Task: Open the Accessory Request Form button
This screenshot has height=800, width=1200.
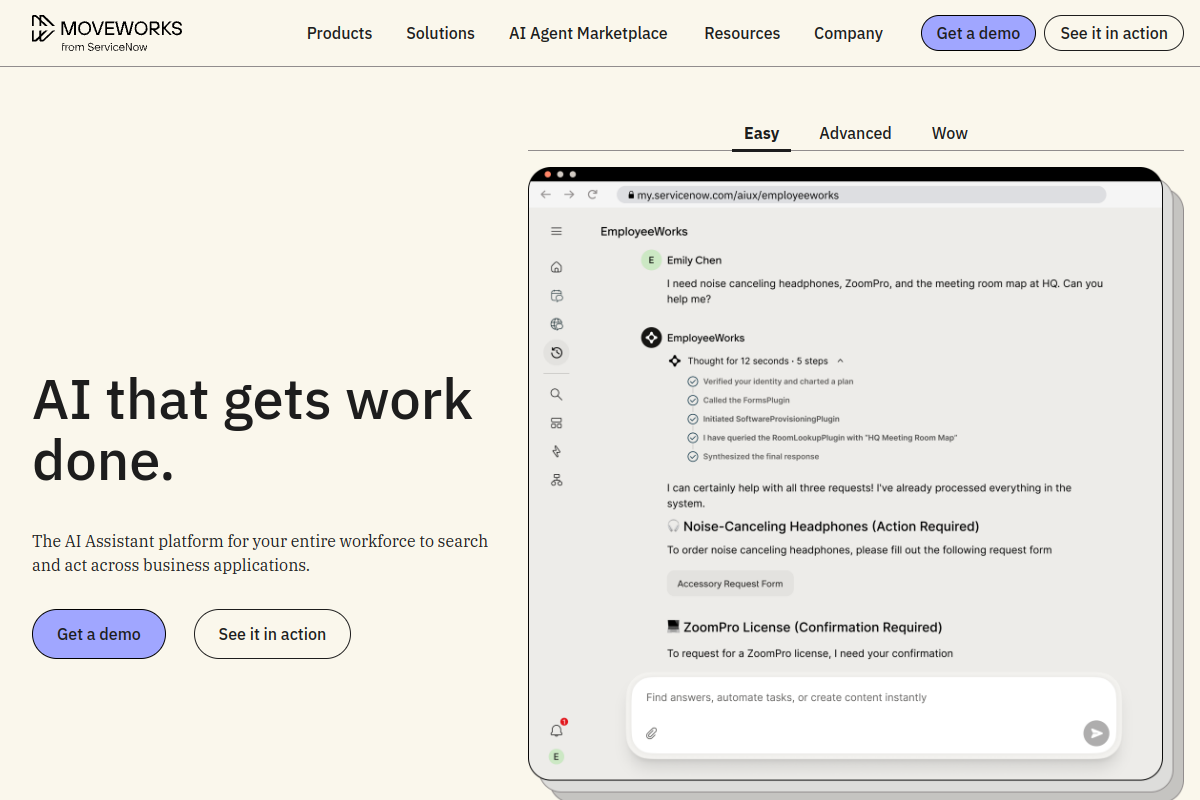Action: pyautogui.click(x=730, y=583)
